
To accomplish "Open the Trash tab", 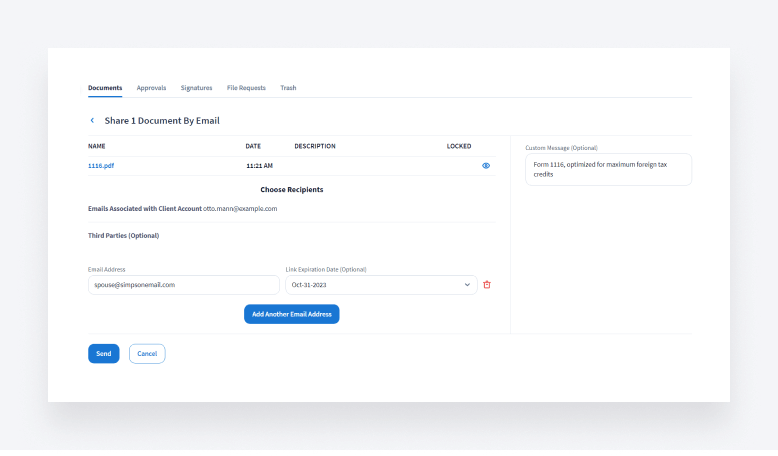I will pyautogui.click(x=288, y=88).
